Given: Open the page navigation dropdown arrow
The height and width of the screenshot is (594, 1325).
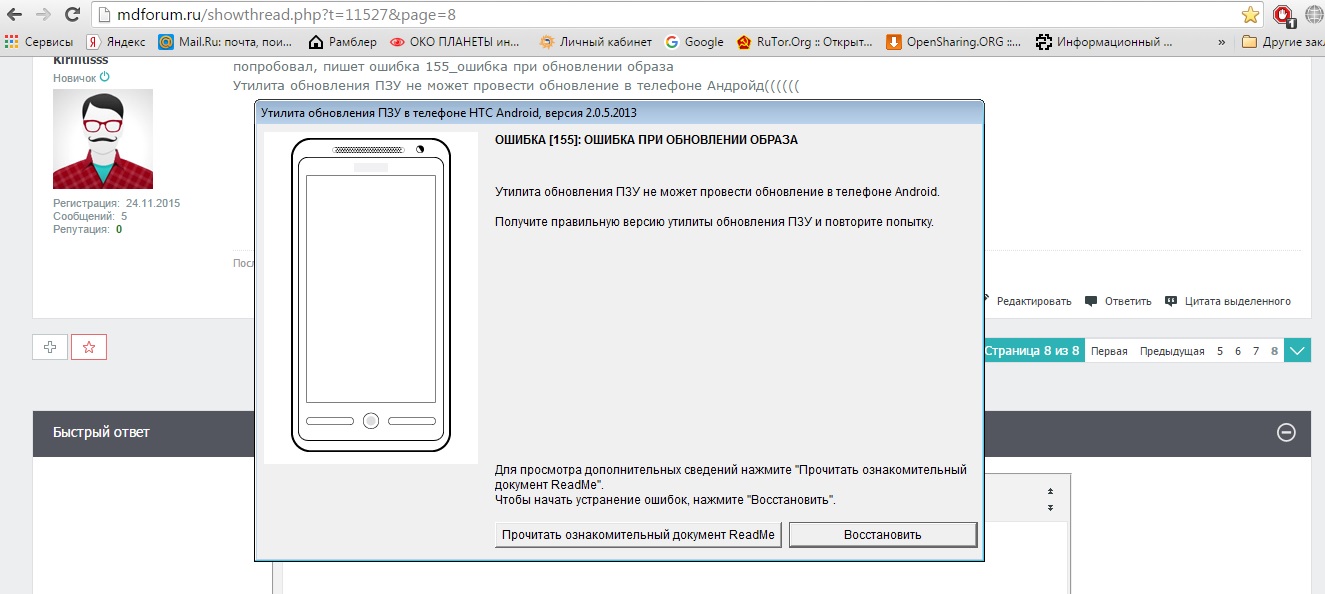Looking at the screenshot, I should click(1297, 351).
